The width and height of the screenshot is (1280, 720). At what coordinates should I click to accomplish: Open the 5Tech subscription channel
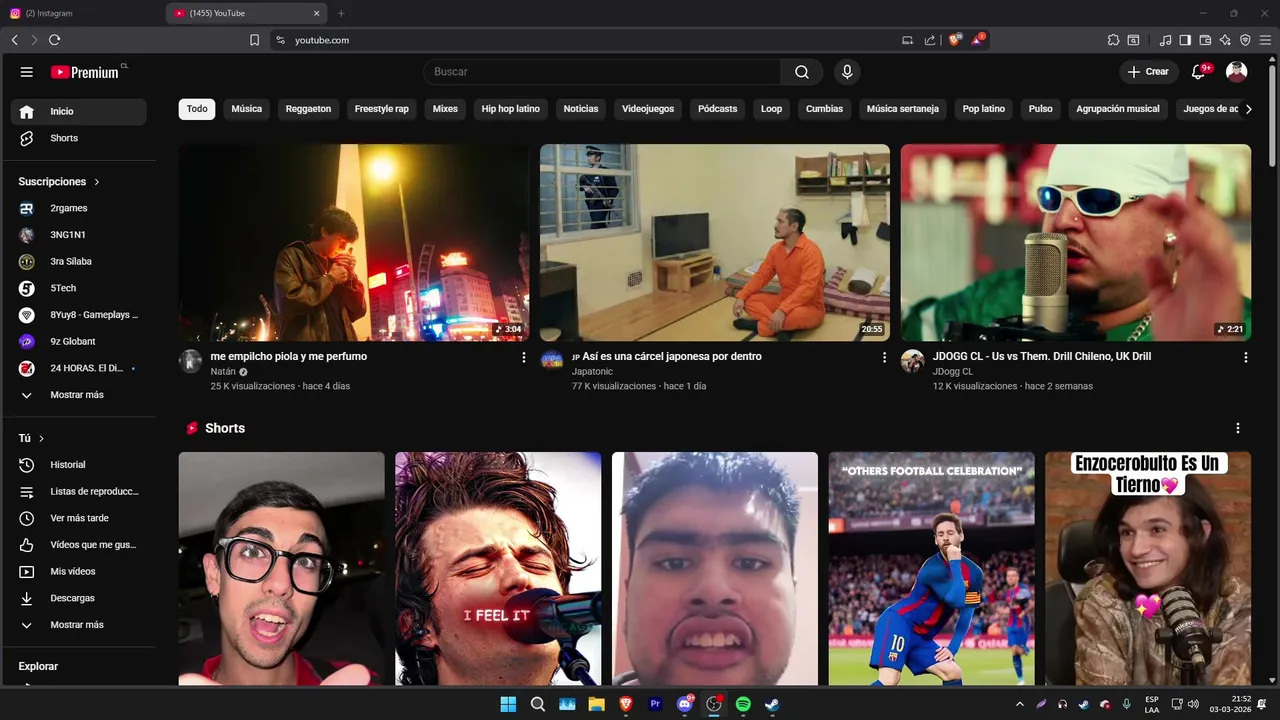tap(79, 288)
